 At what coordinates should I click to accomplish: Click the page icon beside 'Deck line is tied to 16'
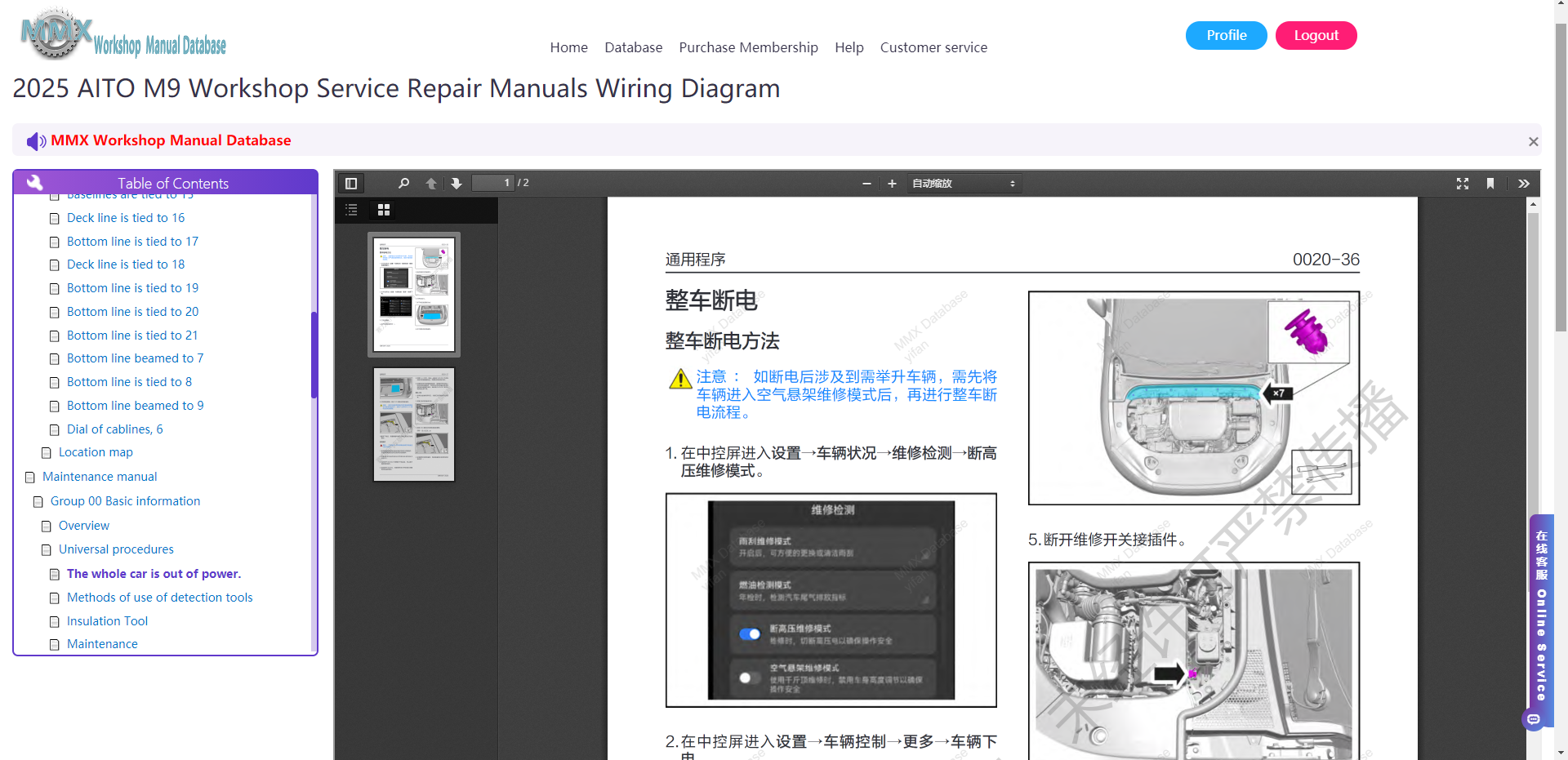pyautogui.click(x=55, y=219)
